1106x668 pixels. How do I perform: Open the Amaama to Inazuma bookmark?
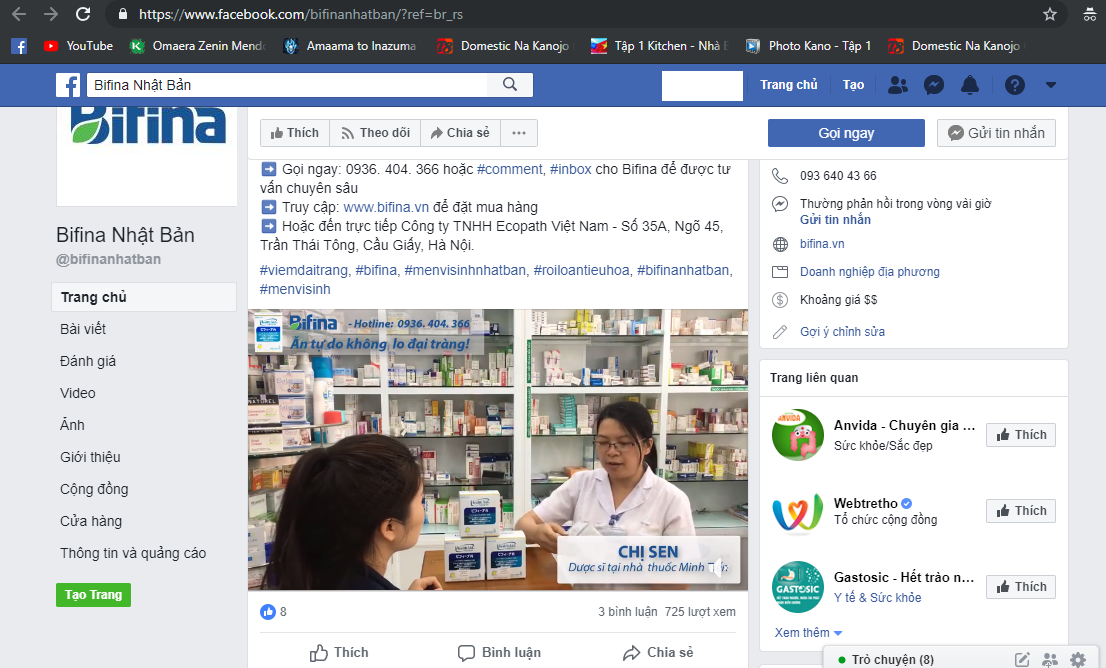350,46
